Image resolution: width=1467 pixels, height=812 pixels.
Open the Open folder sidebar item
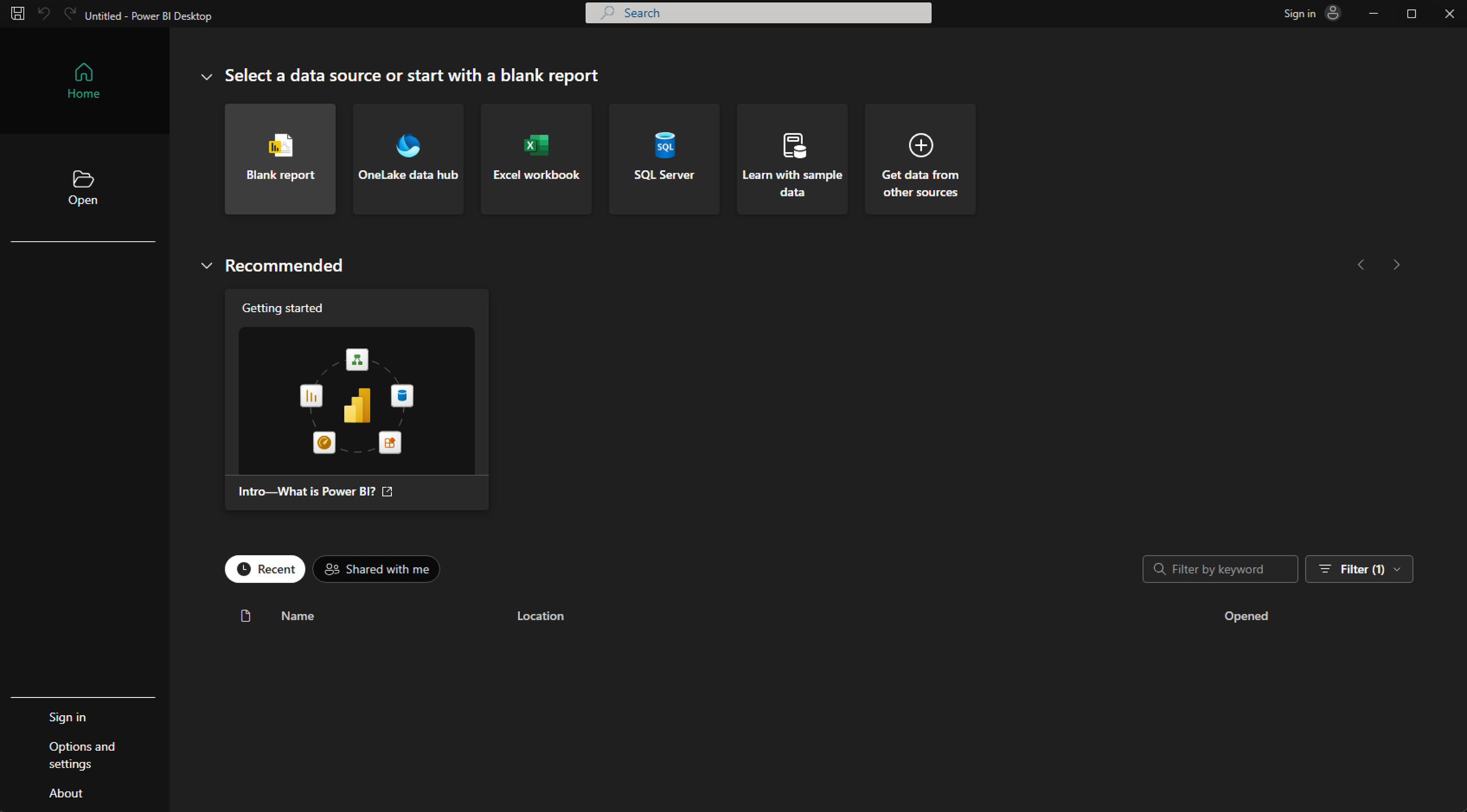click(x=84, y=187)
